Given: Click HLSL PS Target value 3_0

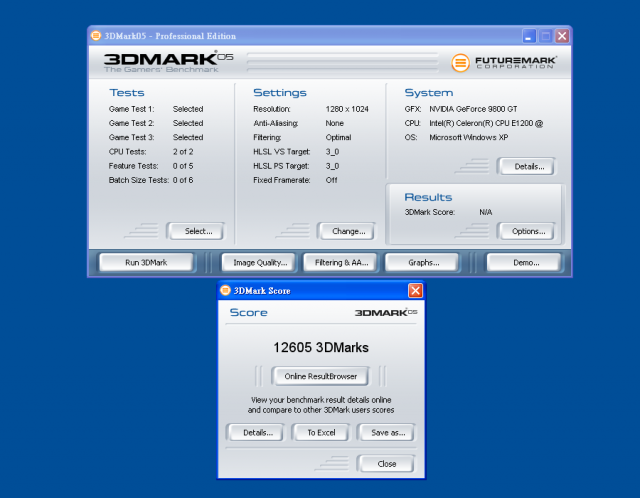Looking at the screenshot, I should point(332,166).
